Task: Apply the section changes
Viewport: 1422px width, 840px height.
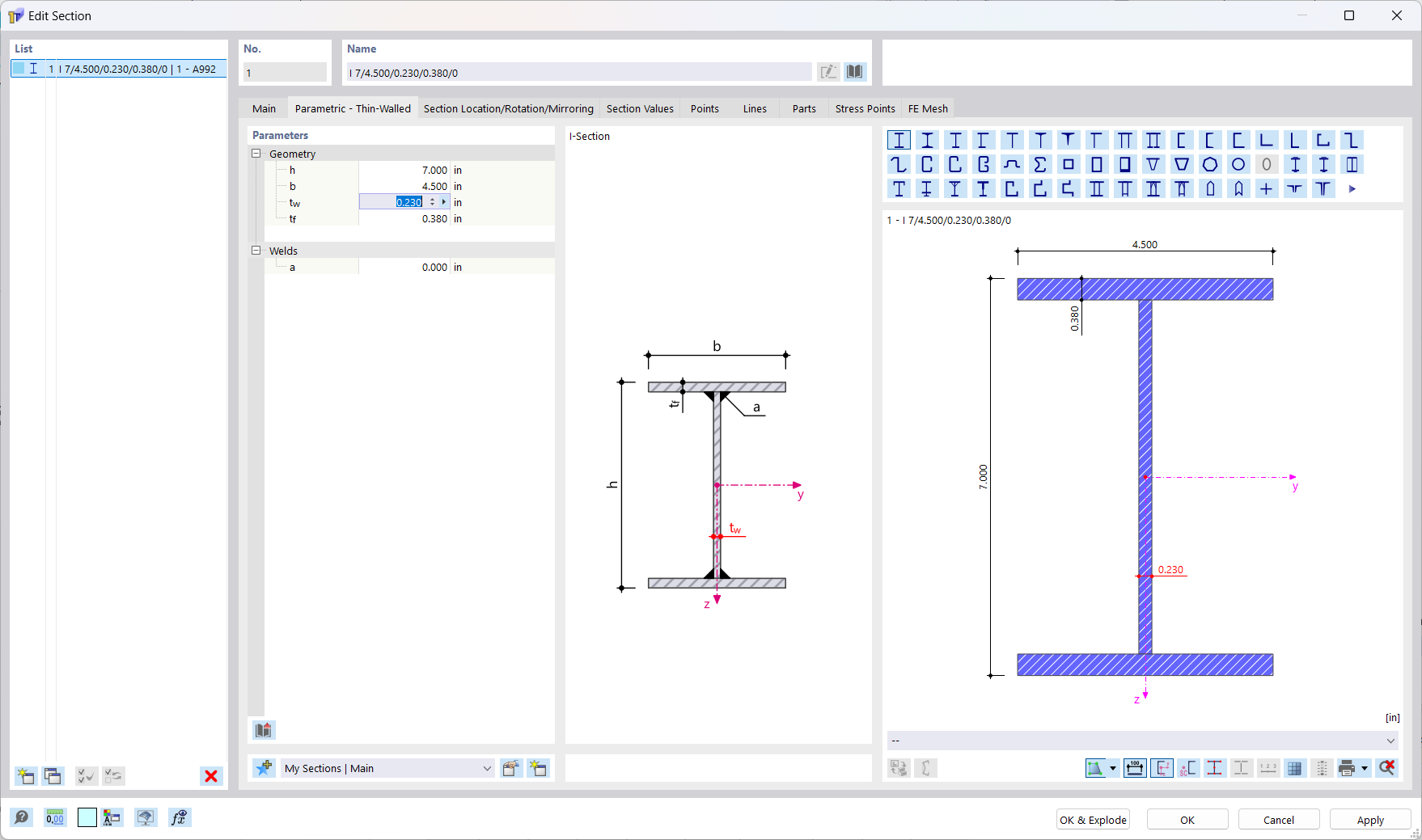Action: point(1369,819)
